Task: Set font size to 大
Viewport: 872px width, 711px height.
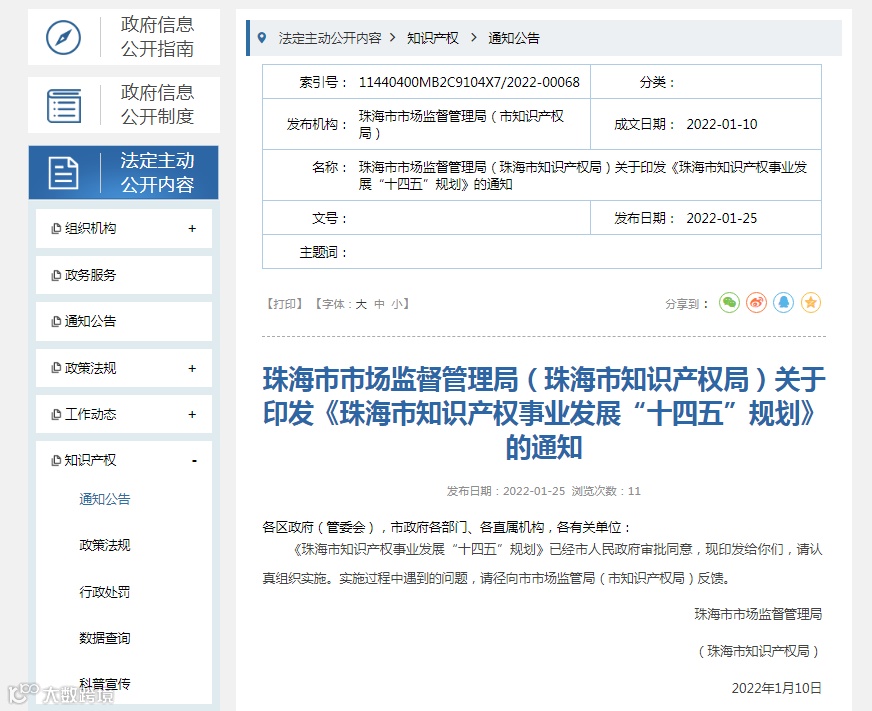Action: [361, 304]
